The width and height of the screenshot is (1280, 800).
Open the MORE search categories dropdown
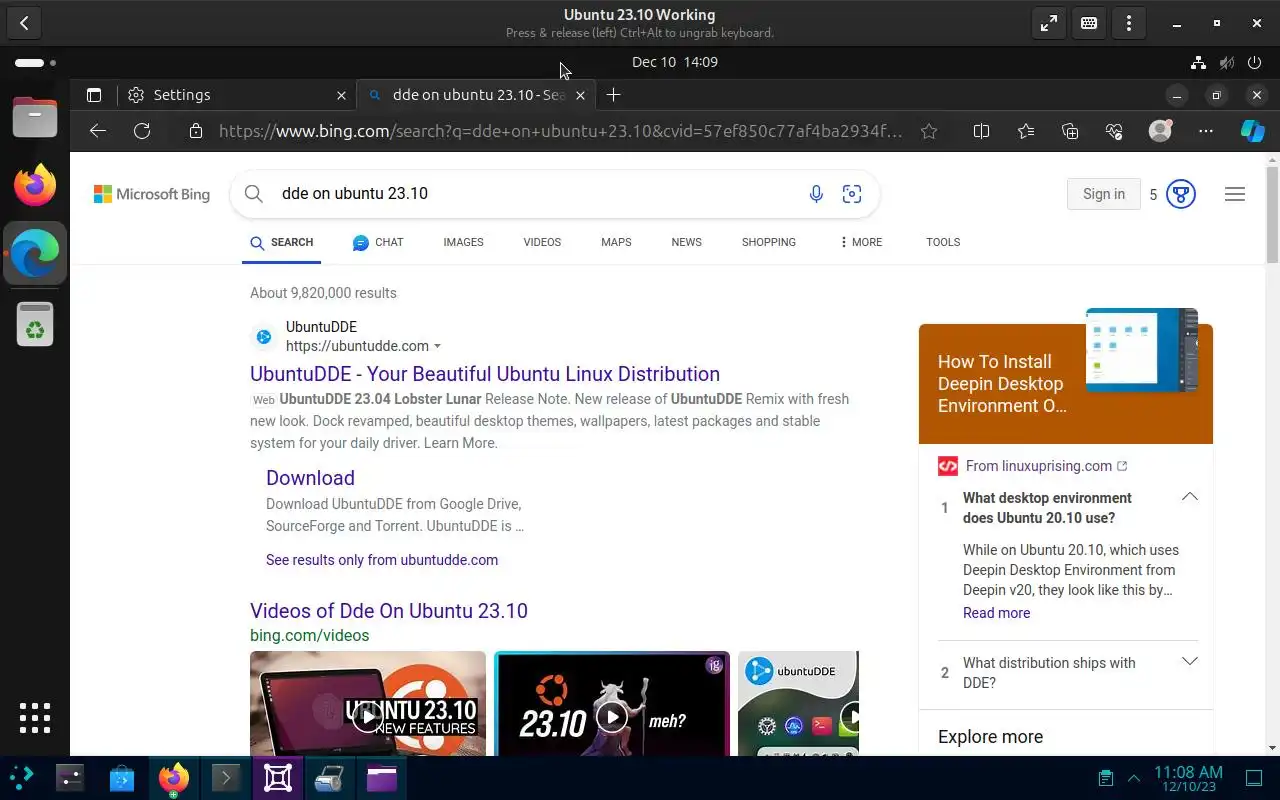[x=861, y=242]
